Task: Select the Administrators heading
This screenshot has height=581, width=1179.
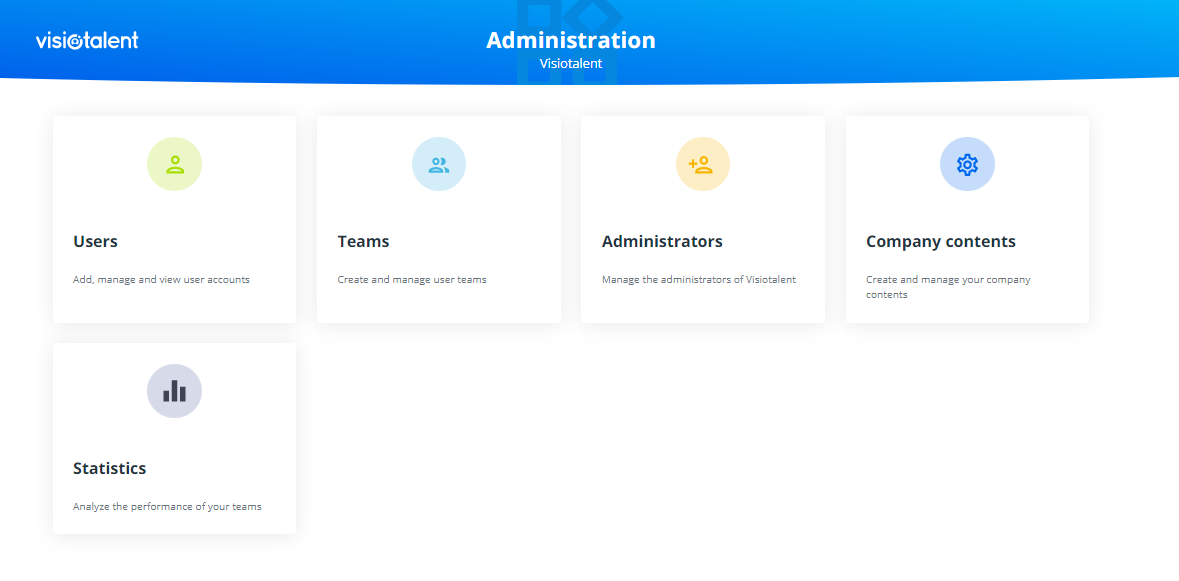Action: pos(661,241)
